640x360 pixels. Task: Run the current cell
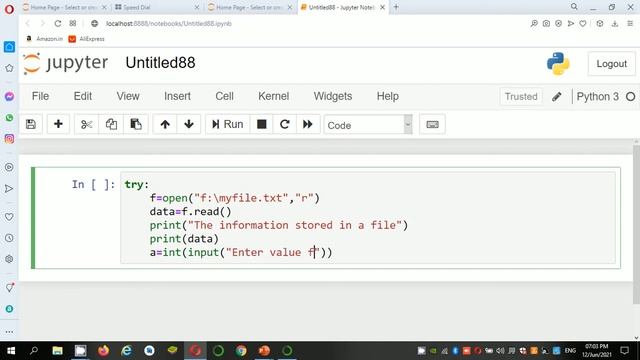227,124
